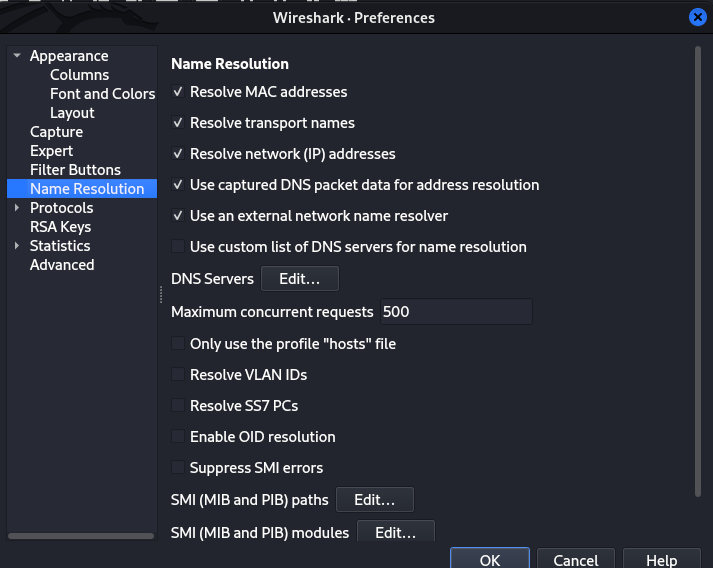Enable custom list of DNS servers
Image resolution: width=713 pixels, height=568 pixels.
pos(178,247)
